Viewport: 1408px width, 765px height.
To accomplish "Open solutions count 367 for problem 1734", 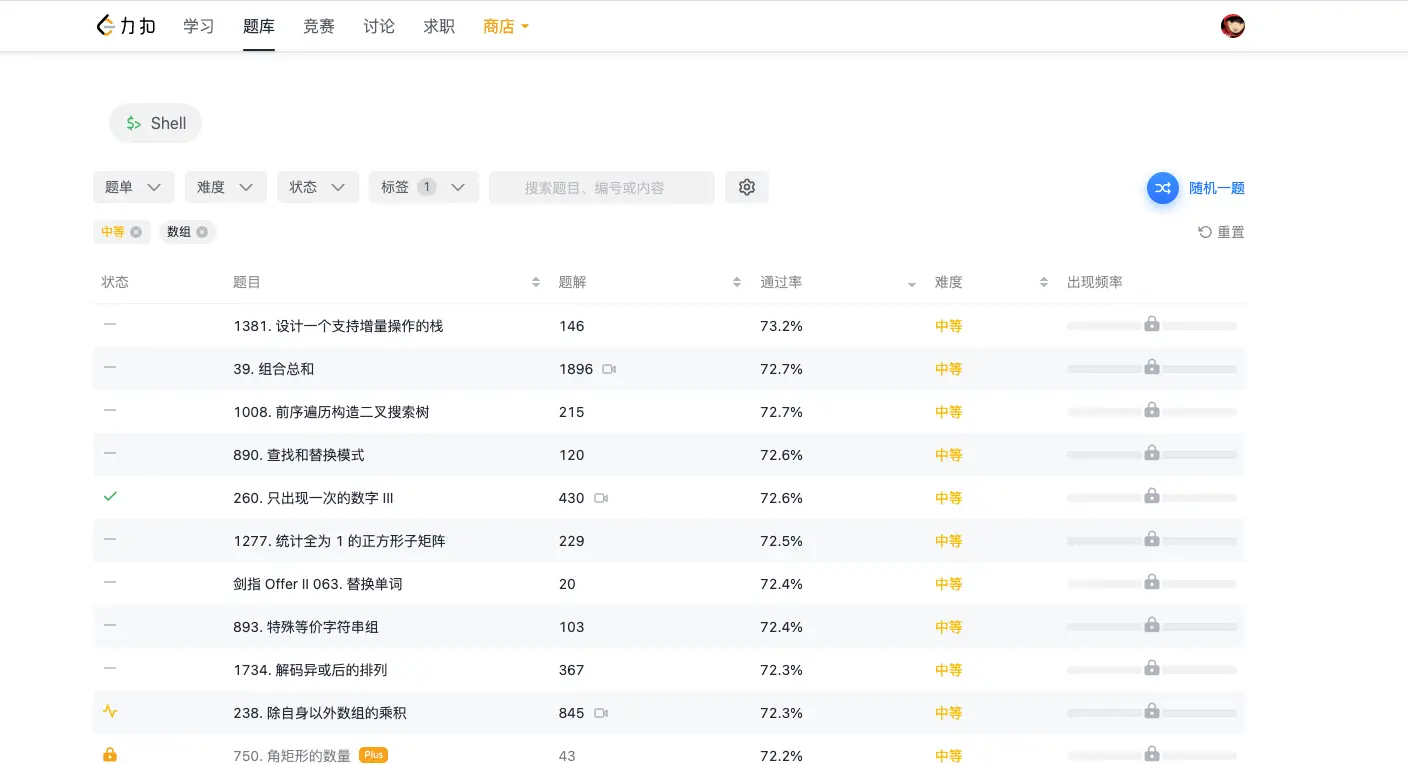I will point(572,670).
